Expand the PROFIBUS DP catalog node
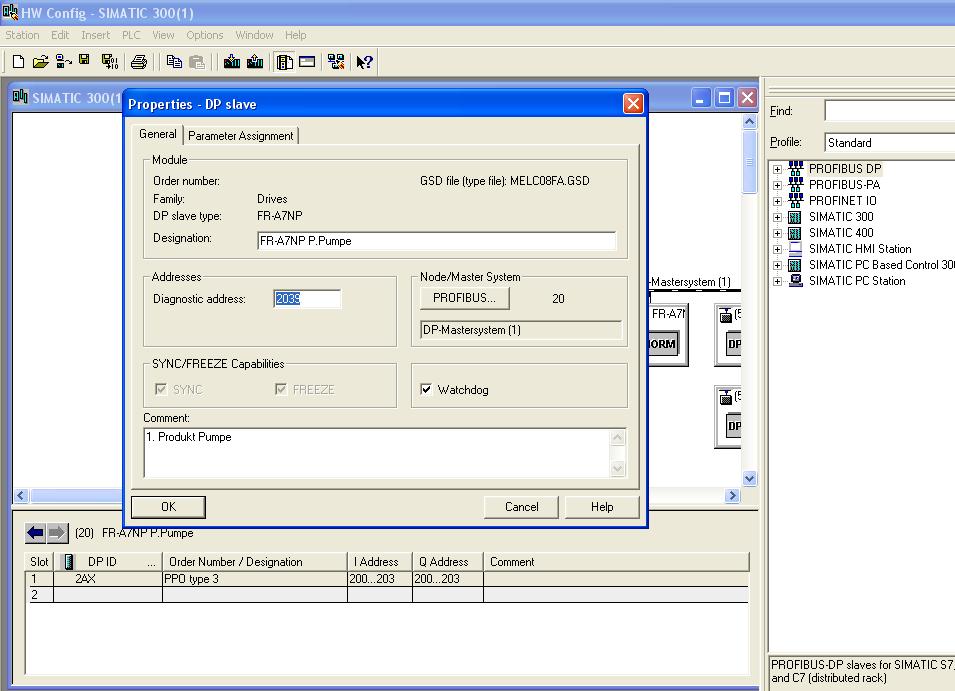The width and height of the screenshot is (955, 691). click(x=777, y=169)
